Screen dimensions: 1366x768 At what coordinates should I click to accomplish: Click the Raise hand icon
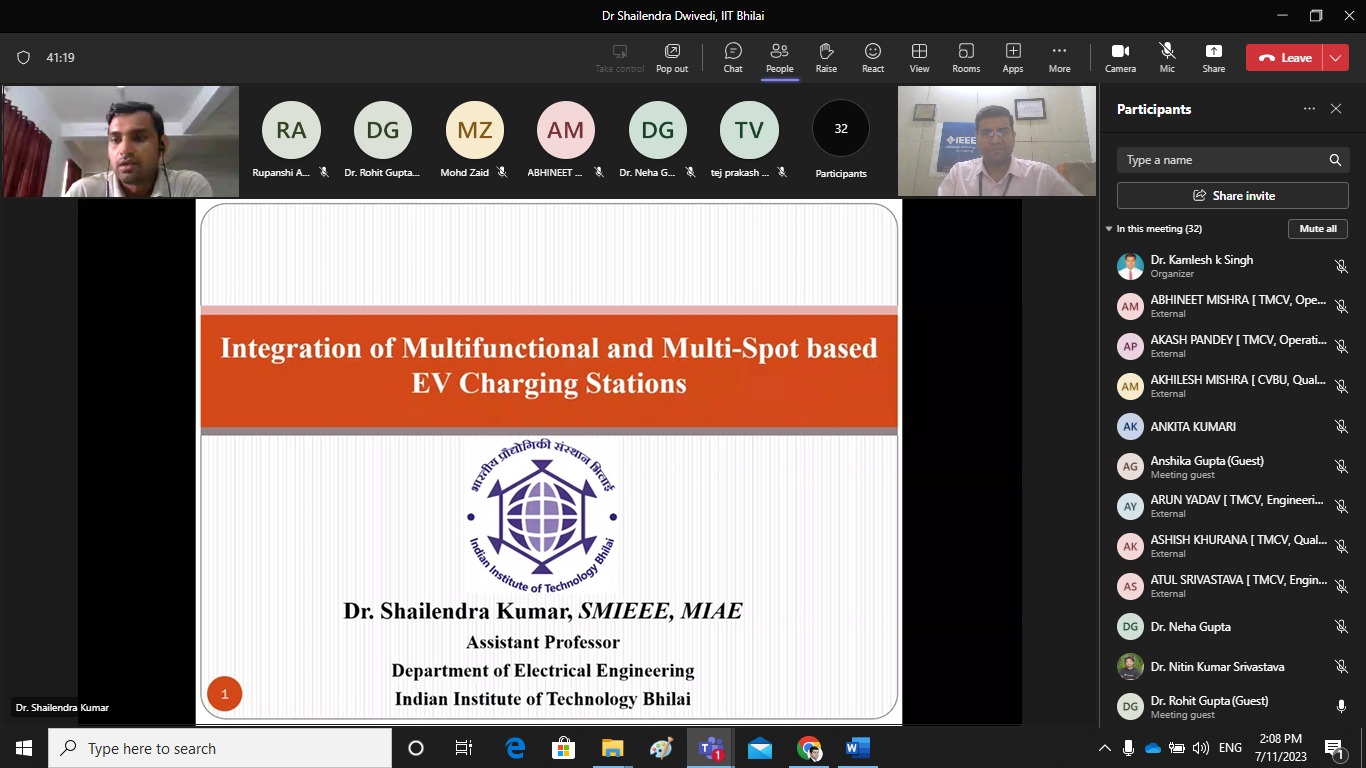pos(826,57)
